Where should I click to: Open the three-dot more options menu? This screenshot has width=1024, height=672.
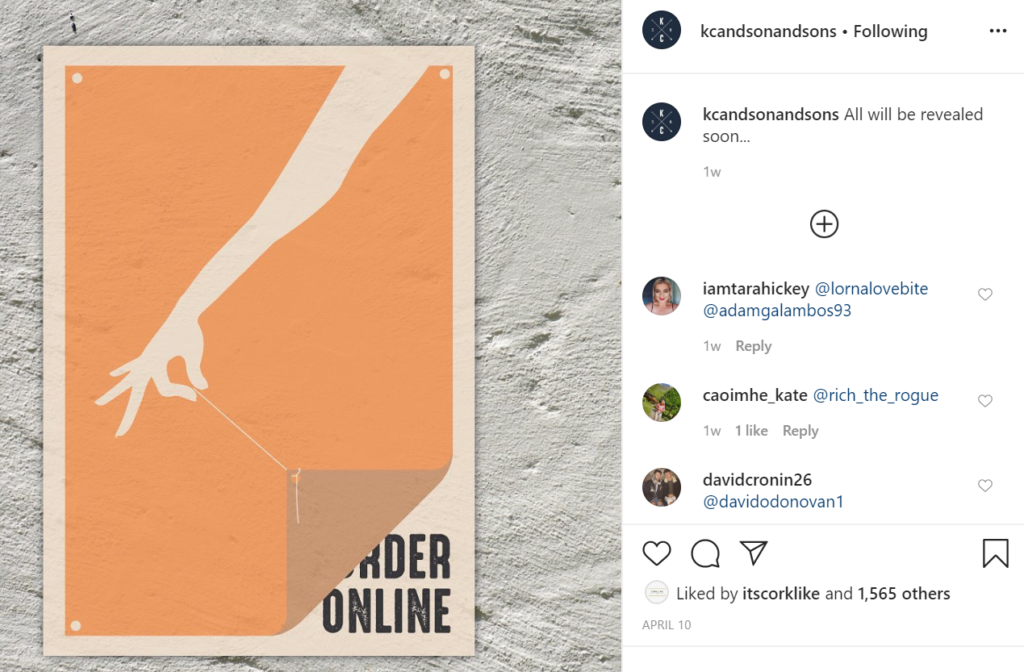point(998,31)
